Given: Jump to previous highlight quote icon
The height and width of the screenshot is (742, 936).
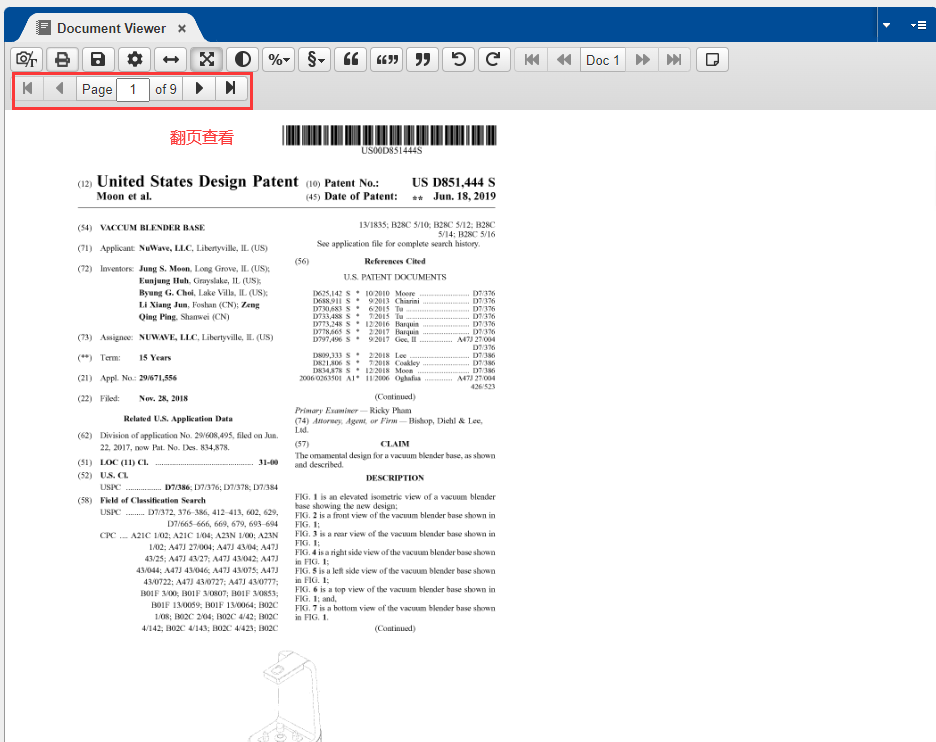Looking at the screenshot, I should click(x=350, y=60).
